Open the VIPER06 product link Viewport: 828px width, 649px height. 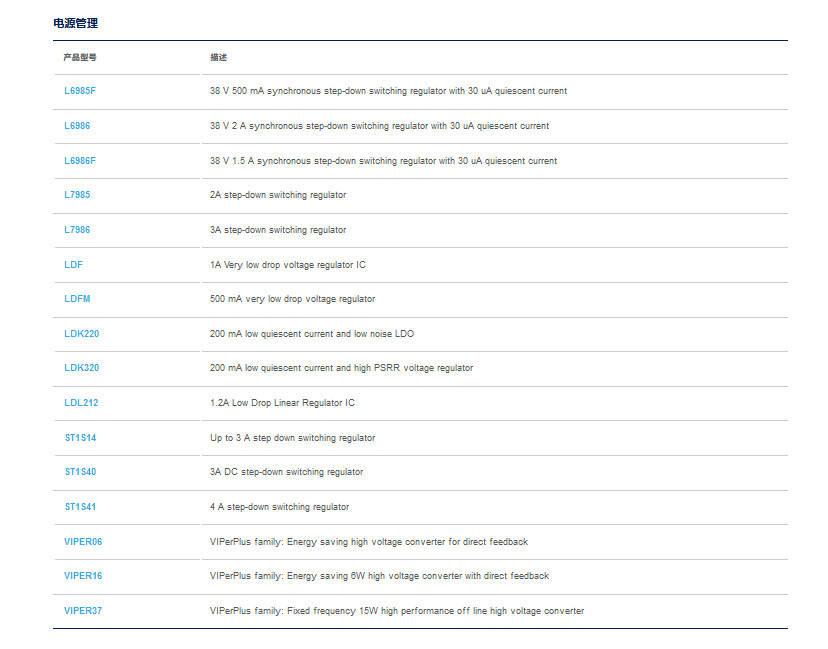pyautogui.click(x=83, y=542)
